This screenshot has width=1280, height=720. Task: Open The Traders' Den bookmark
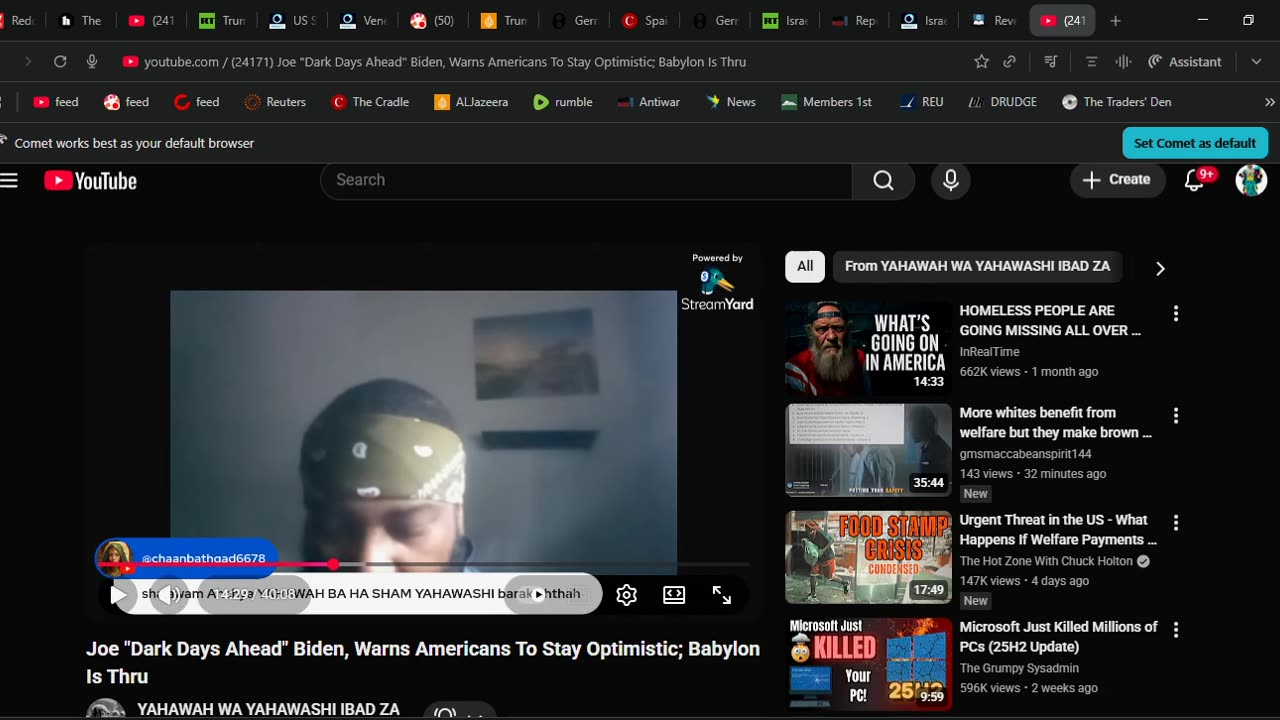coord(1116,102)
